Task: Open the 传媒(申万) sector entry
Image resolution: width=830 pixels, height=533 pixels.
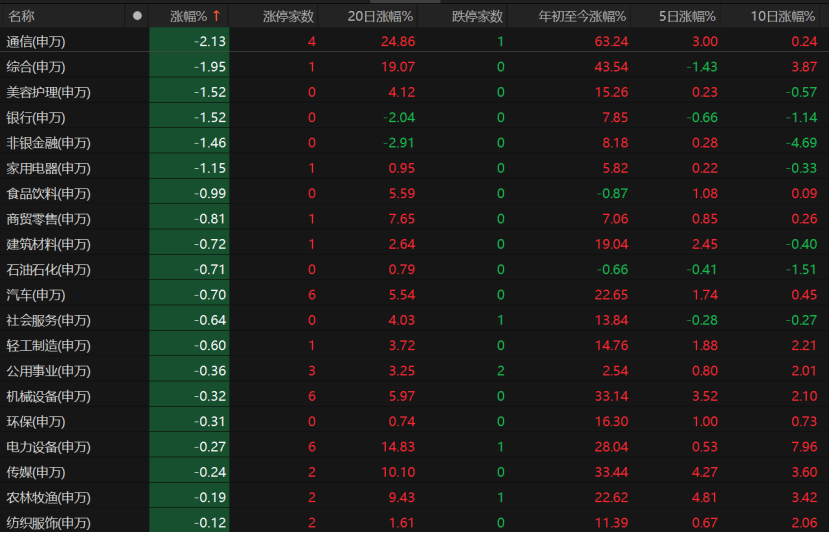Action: (x=36, y=472)
